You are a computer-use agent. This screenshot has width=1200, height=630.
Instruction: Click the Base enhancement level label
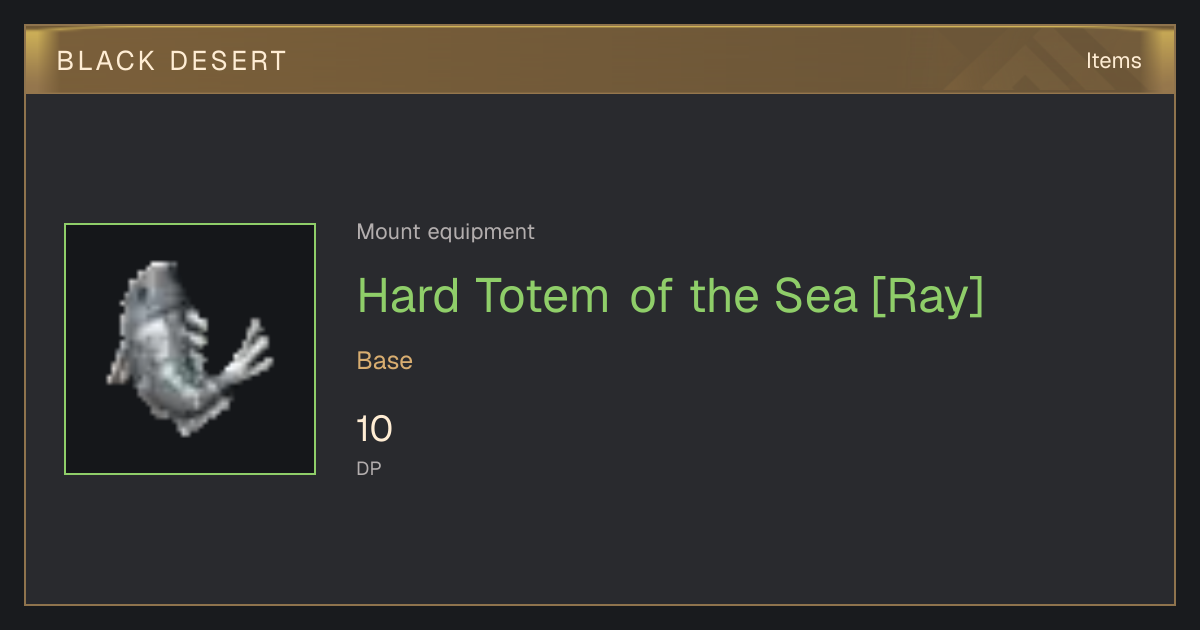tap(385, 361)
